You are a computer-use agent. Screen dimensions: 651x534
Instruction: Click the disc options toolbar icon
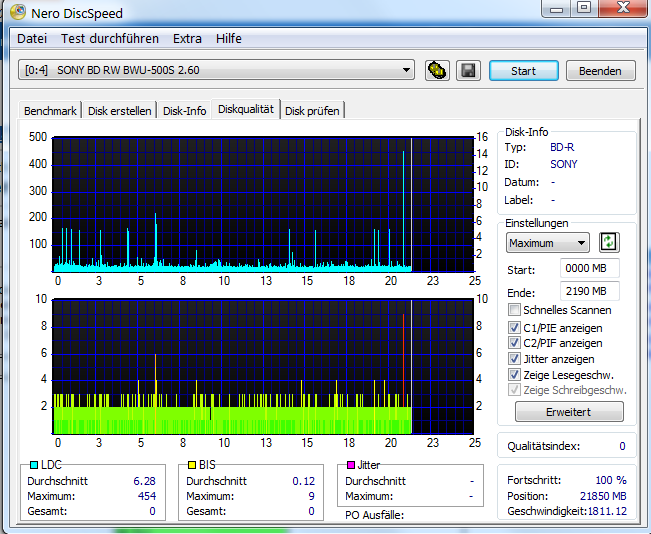pos(437,70)
